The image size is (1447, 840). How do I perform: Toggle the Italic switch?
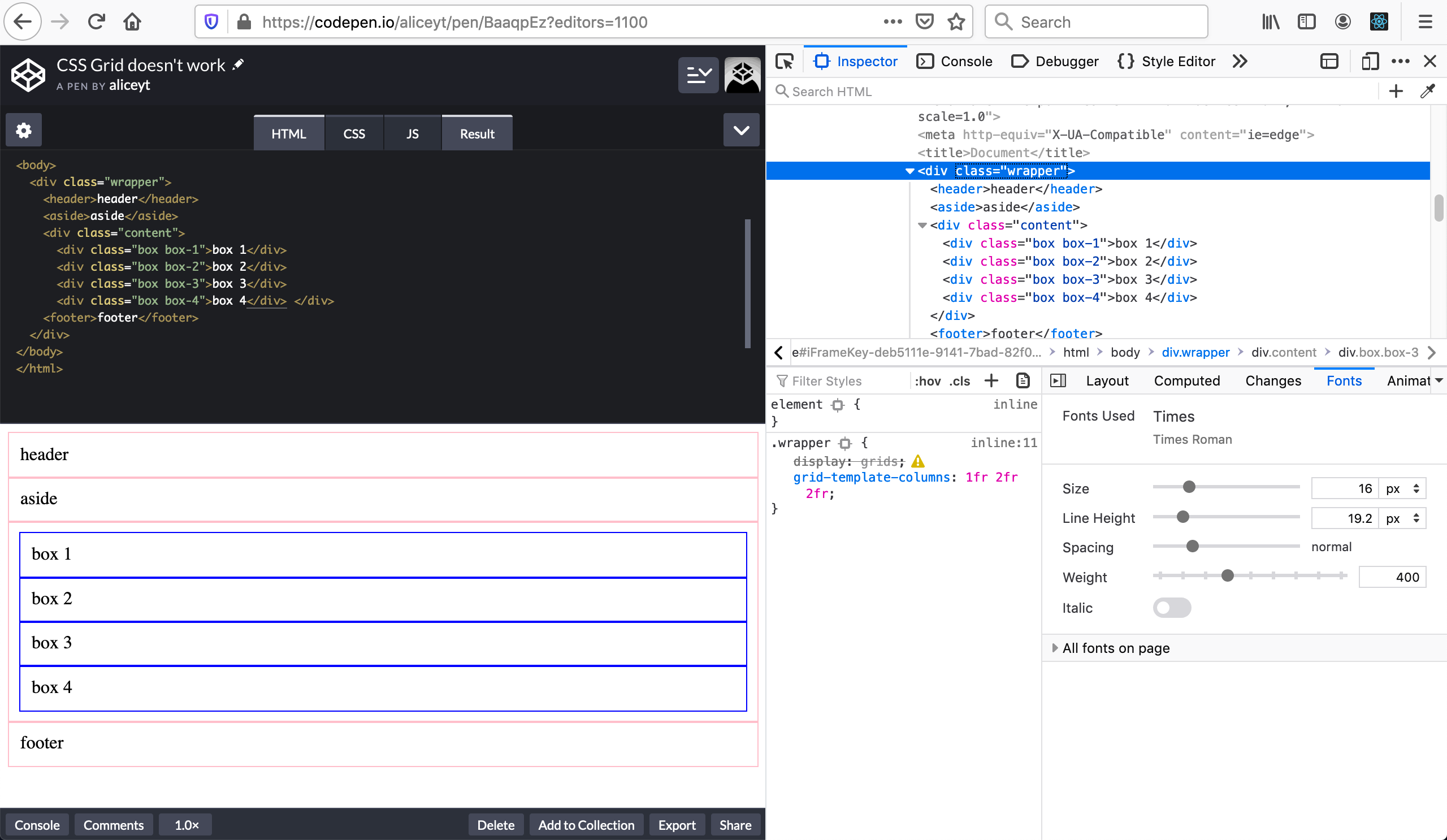pyautogui.click(x=1171, y=608)
